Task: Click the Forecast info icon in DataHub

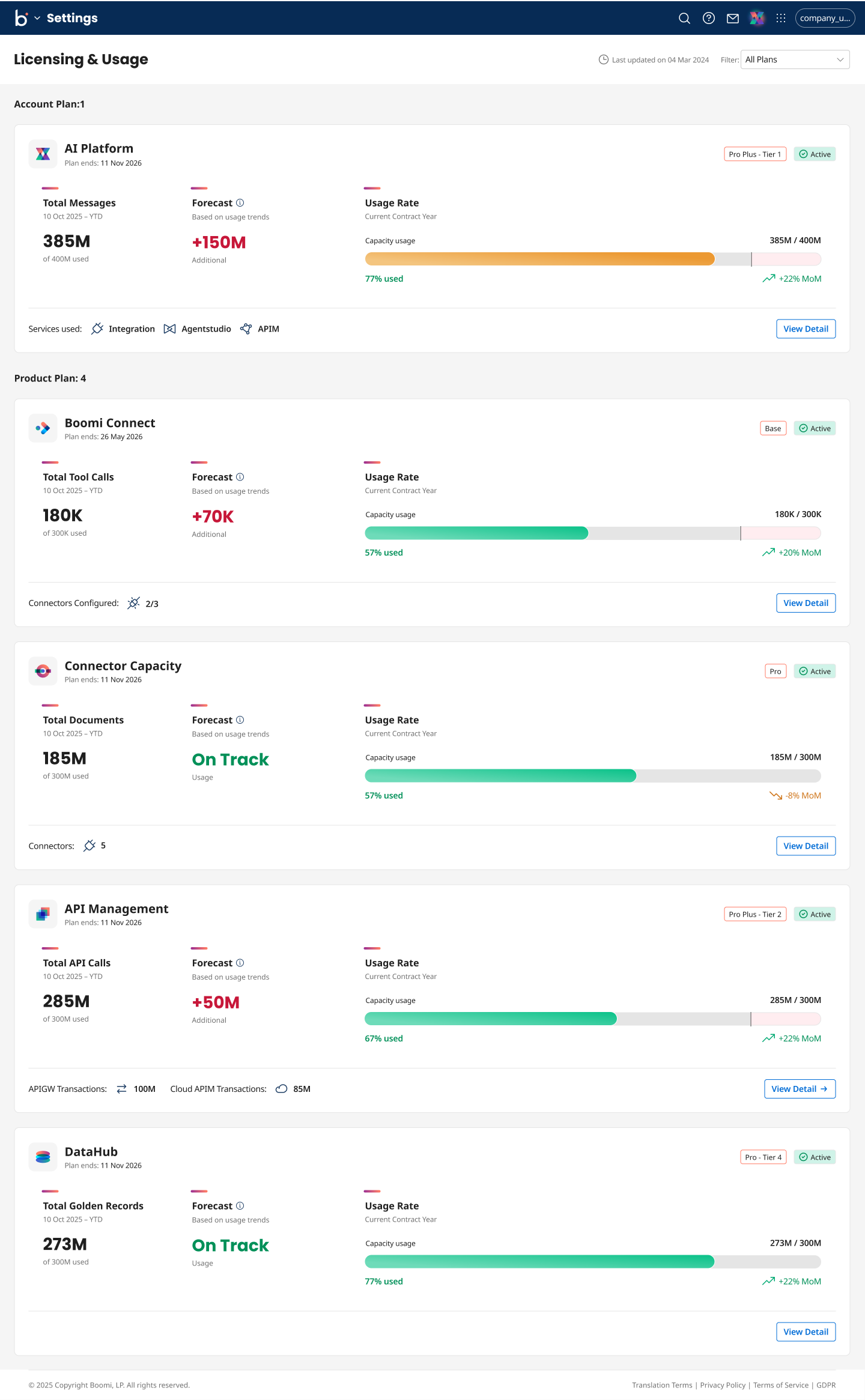Action: [x=240, y=1206]
